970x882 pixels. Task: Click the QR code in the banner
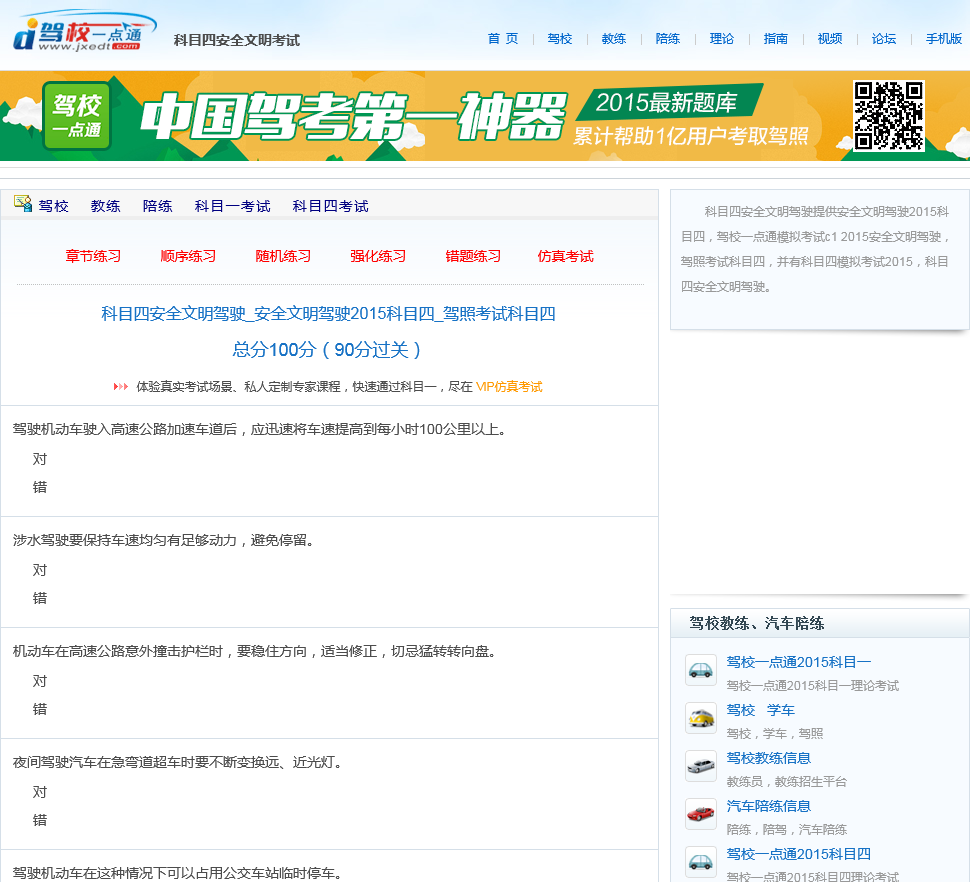click(x=889, y=116)
